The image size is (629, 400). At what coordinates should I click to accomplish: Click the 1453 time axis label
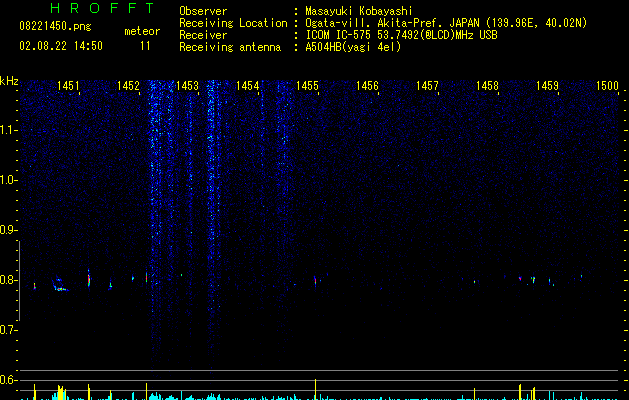188,86
